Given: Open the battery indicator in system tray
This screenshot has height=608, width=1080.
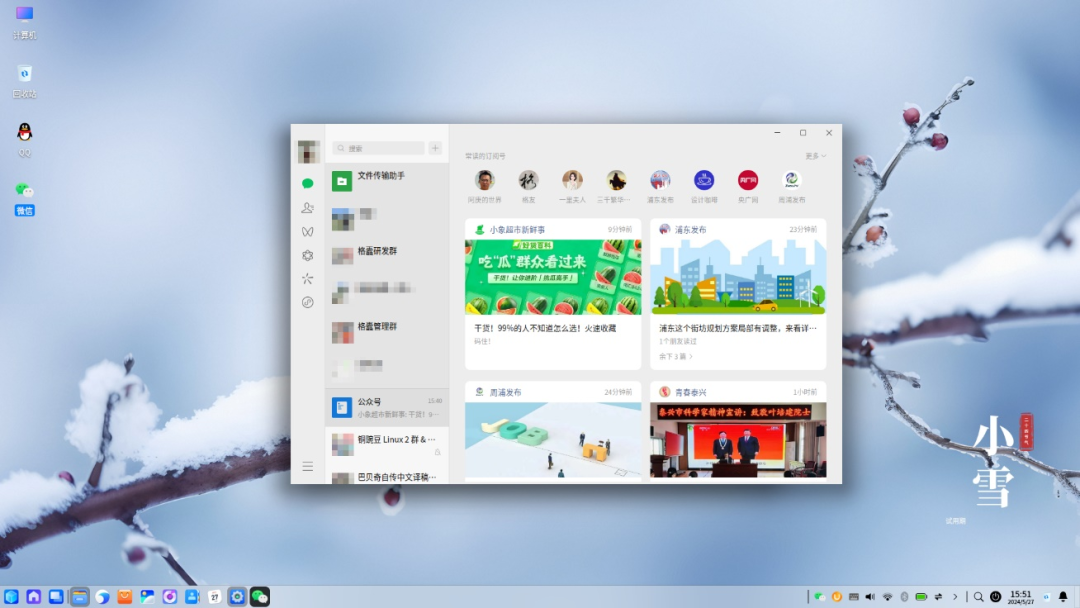Looking at the screenshot, I should coord(921,597).
